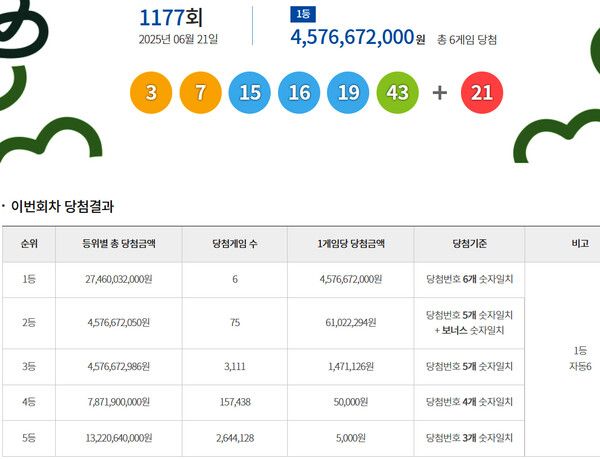Click criteria 당첨번호 4개 숫자일치
This screenshot has height=459, width=600.
[470, 402]
